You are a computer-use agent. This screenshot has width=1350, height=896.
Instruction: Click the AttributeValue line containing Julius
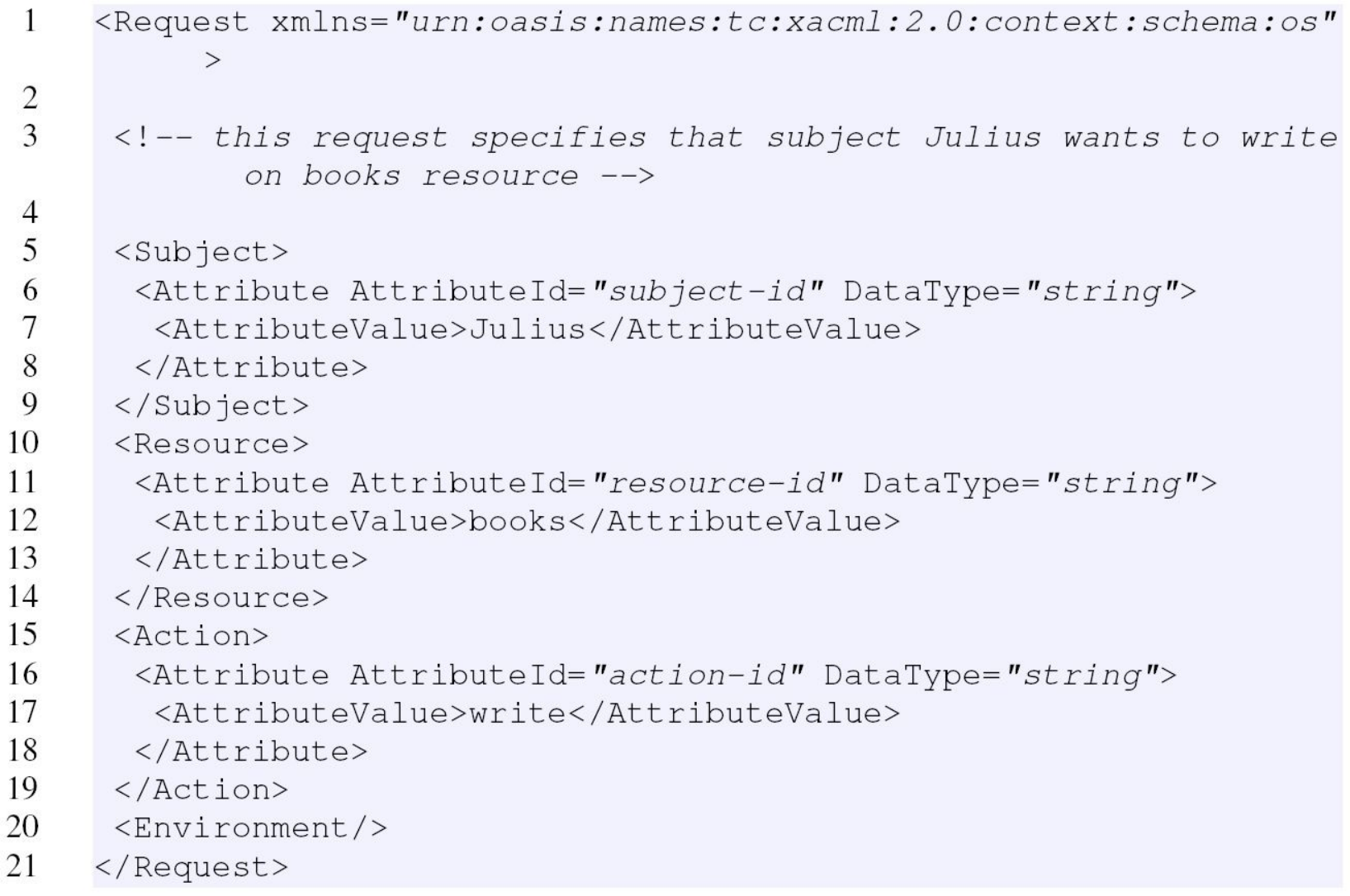tap(537, 329)
